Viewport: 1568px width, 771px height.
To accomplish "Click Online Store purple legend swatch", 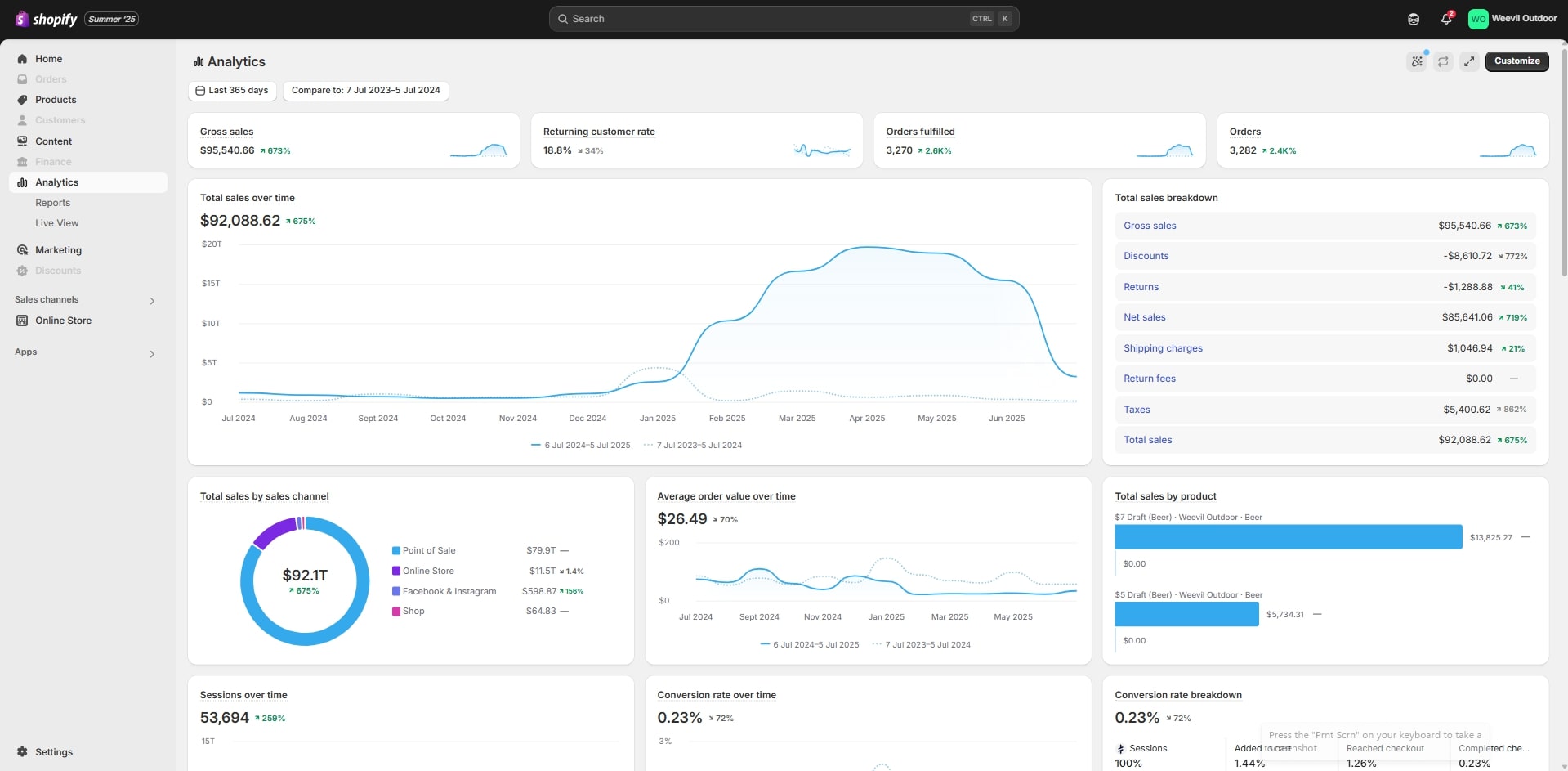I will 396,572.
